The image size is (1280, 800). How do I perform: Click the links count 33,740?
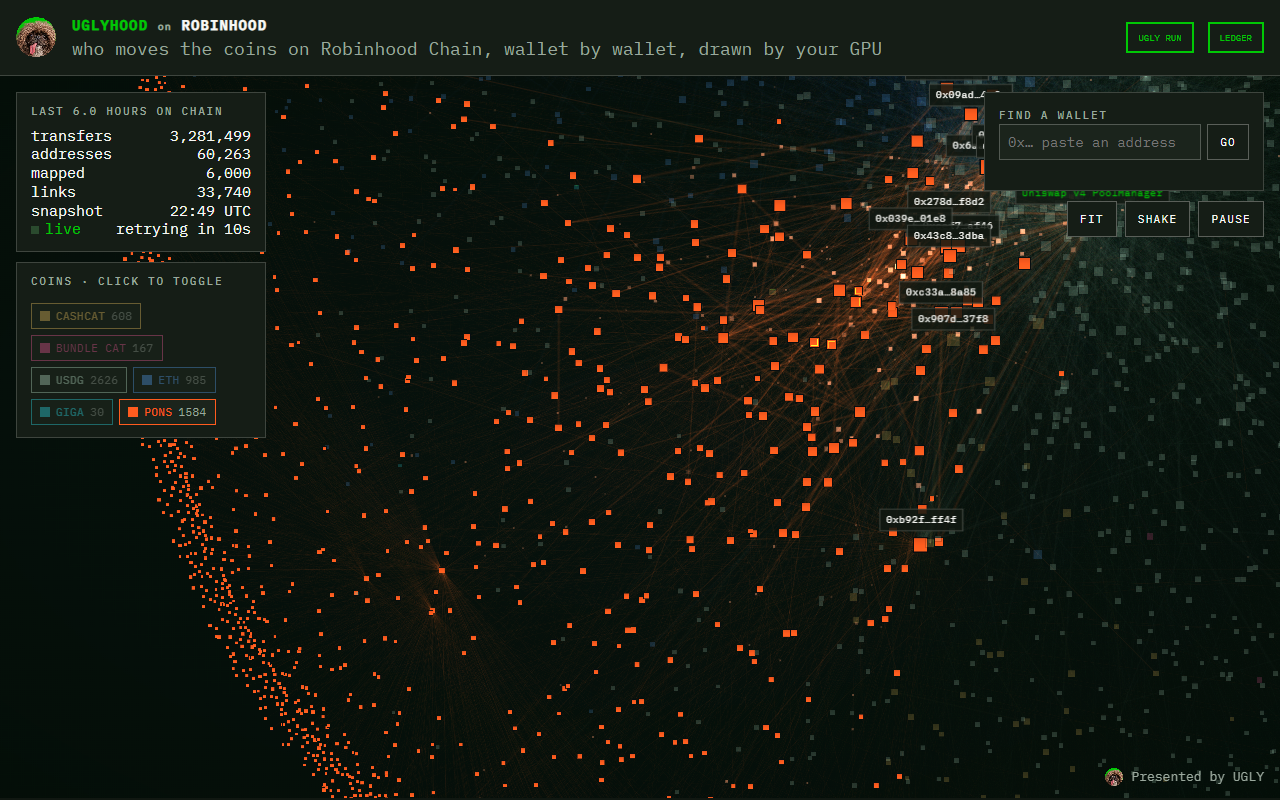224,193
